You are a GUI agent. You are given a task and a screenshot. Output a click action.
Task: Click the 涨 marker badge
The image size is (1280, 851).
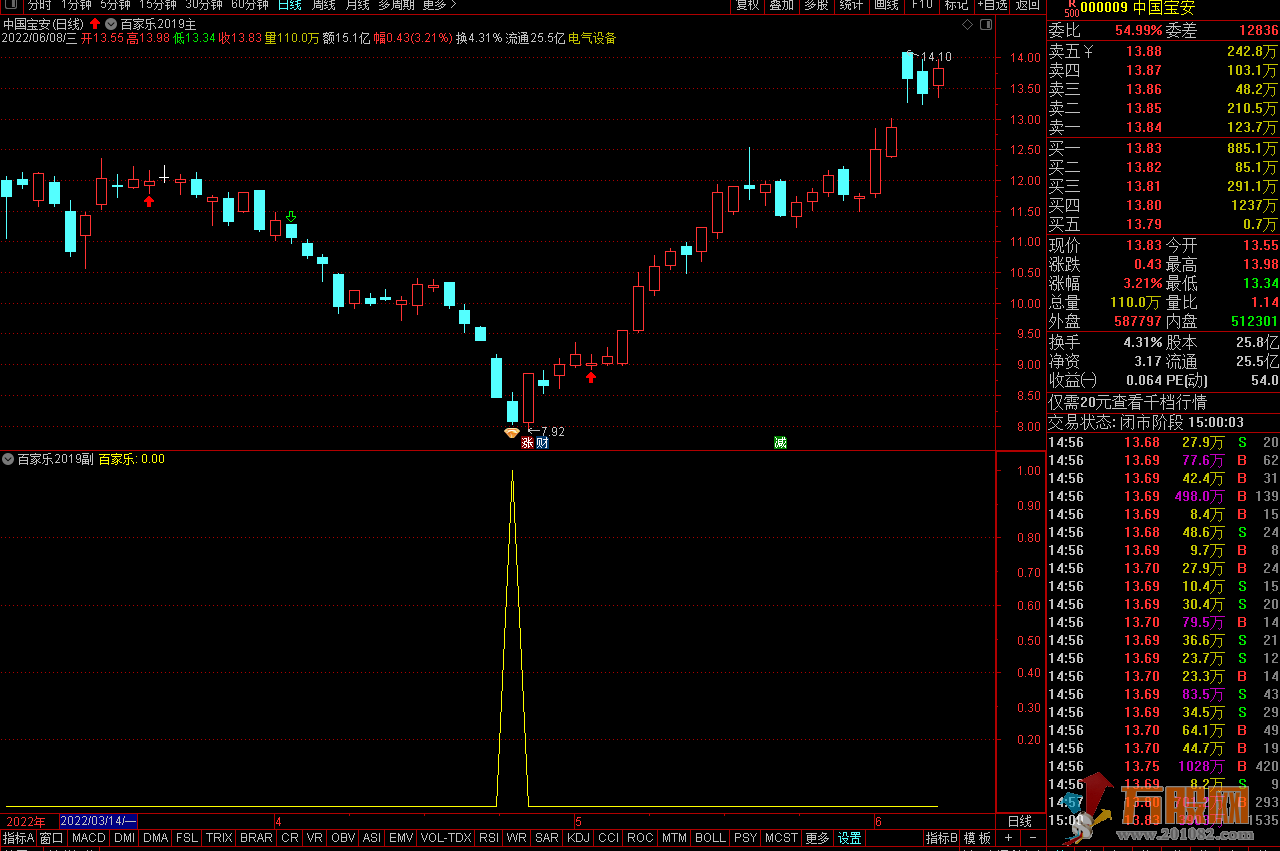click(x=527, y=442)
